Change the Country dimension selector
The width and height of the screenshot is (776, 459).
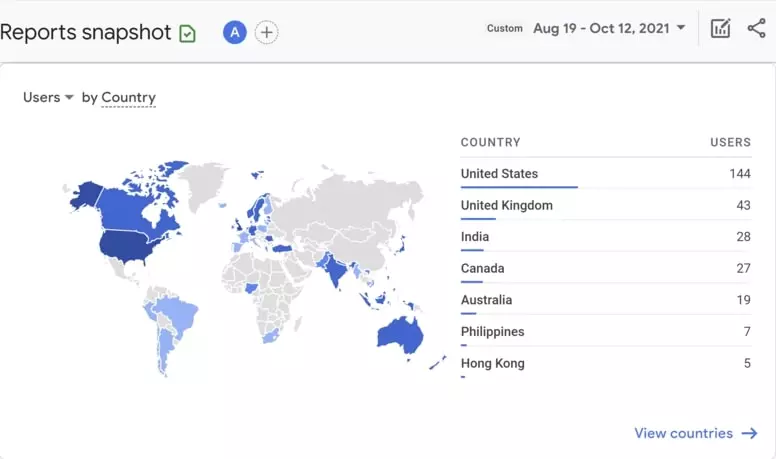click(128, 98)
